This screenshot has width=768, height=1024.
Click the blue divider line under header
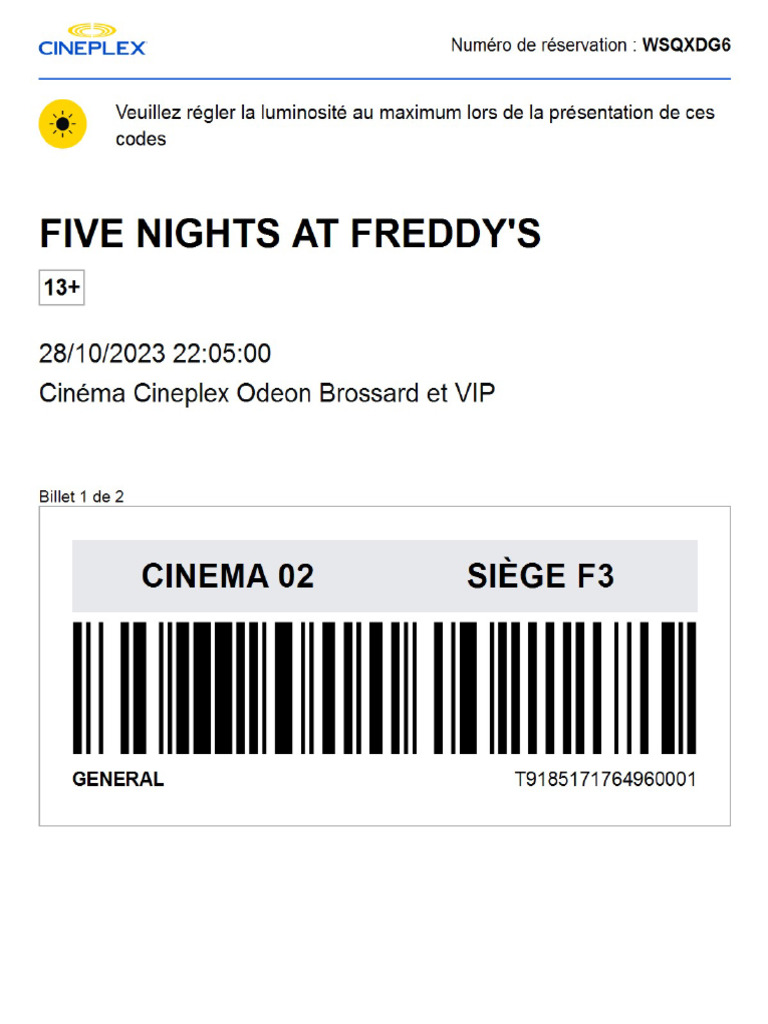point(385,79)
